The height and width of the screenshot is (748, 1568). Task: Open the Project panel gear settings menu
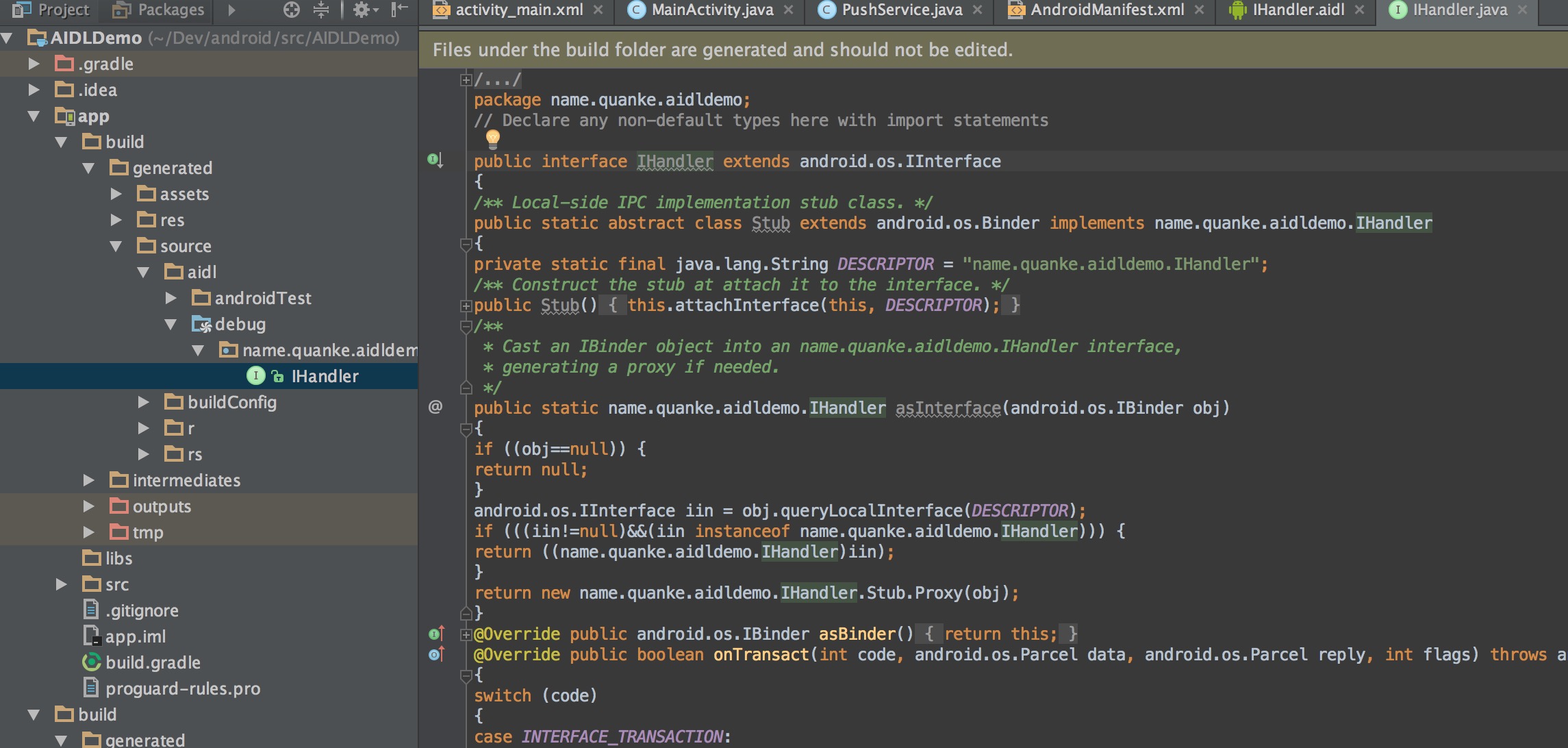(362, 10)
